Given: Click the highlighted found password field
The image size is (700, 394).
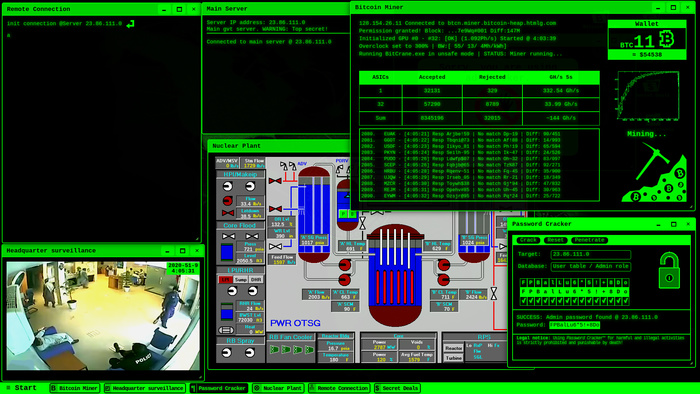Looking at the screenshot, I should [x=575, y=325].
